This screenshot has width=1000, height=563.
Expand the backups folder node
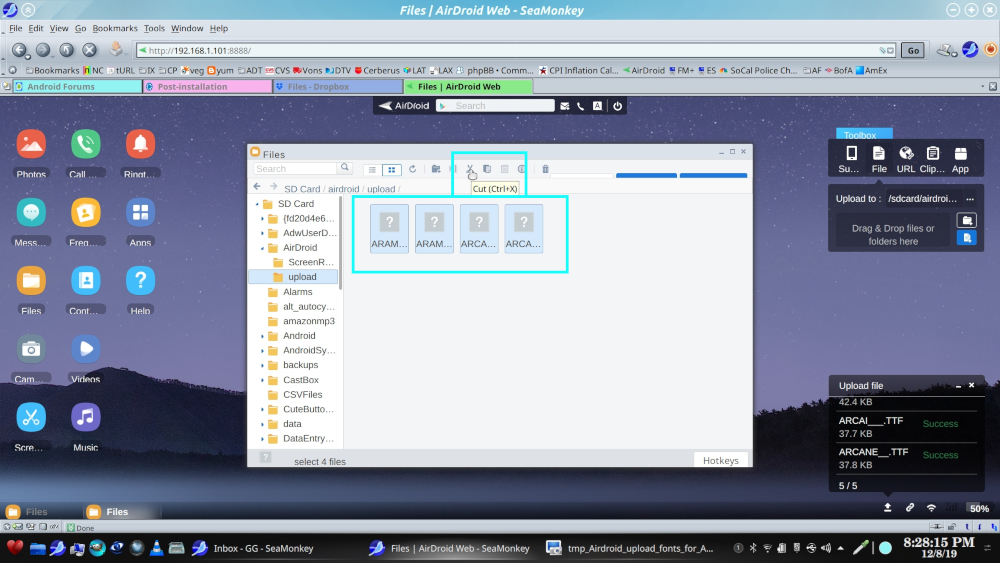pos(262,365)
